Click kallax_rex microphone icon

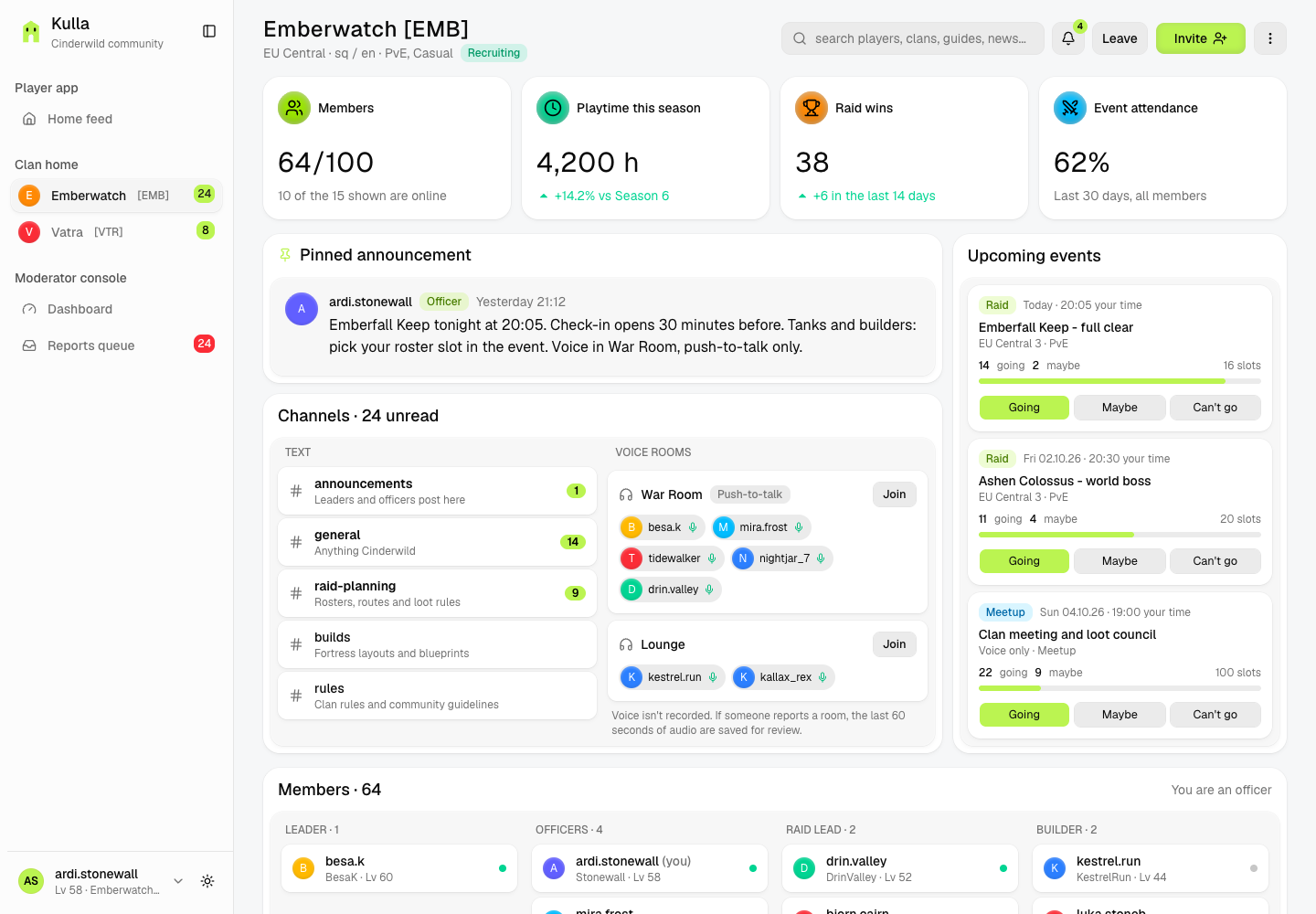[822, 677]
